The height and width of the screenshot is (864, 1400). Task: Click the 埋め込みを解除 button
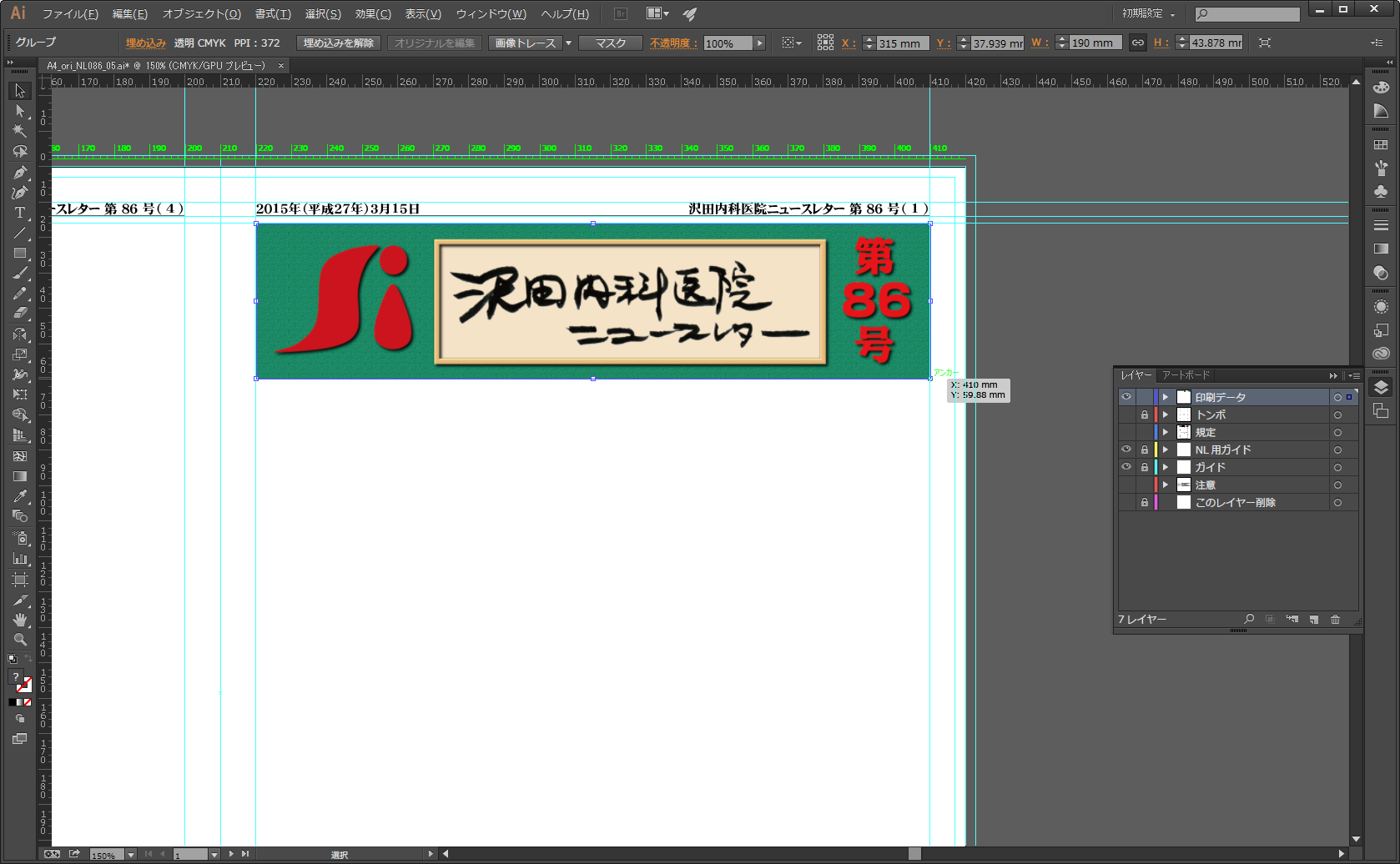coord(339,43)
